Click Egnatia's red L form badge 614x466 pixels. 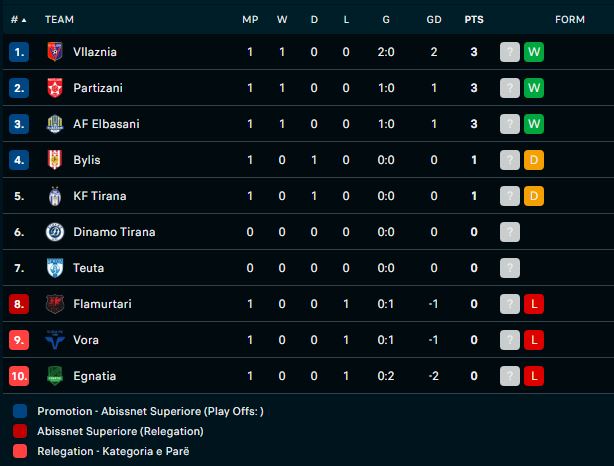pyautogui.click(x=534, y=376)
